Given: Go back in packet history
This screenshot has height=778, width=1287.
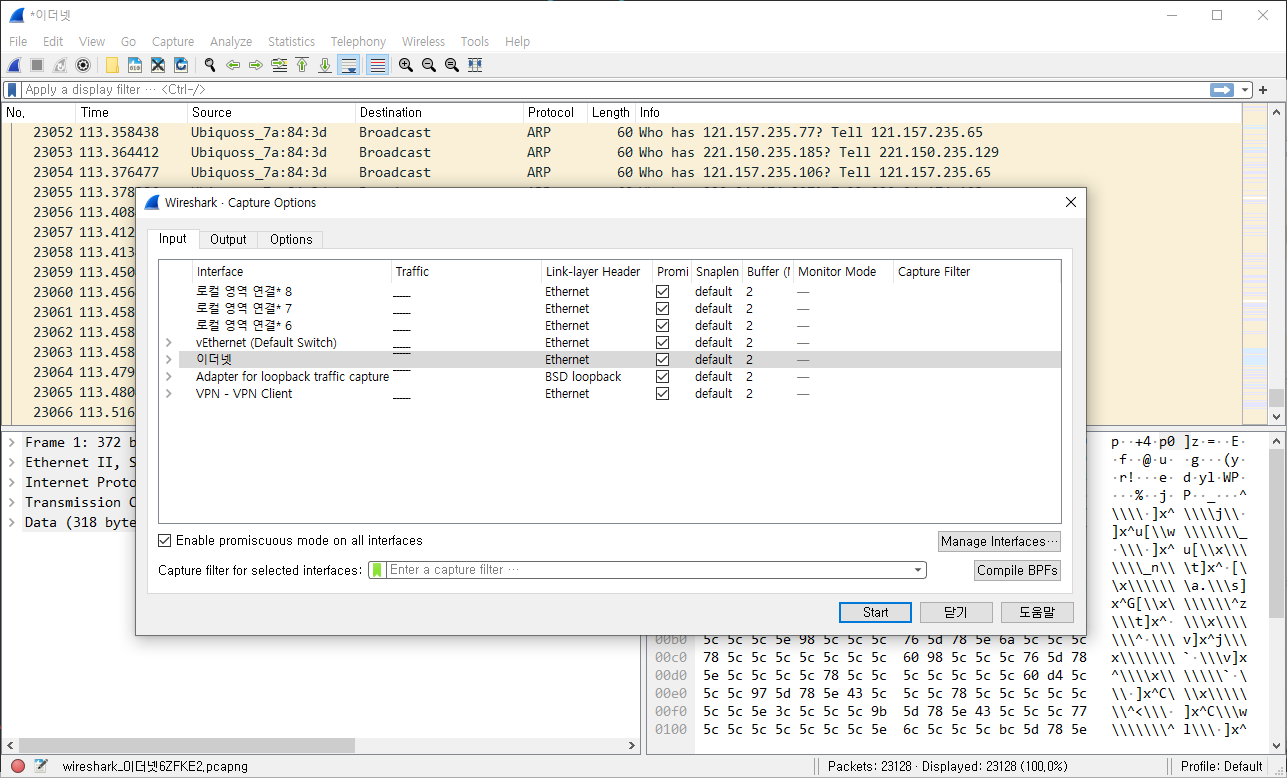Looking at the screenshot, I should tap(233, 65).
